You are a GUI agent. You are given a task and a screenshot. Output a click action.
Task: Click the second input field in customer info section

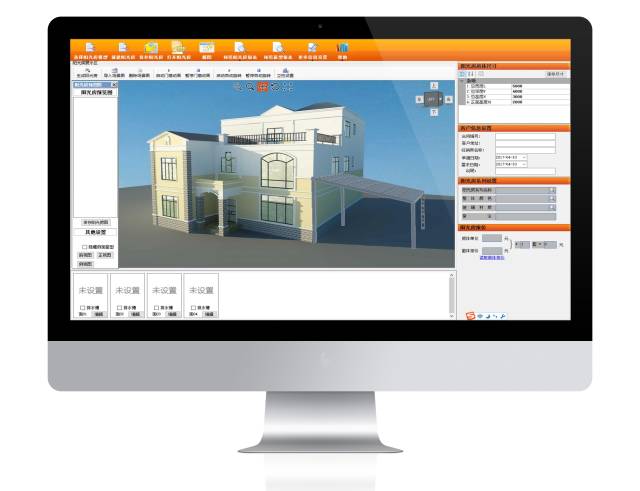[x=525, y=144]
